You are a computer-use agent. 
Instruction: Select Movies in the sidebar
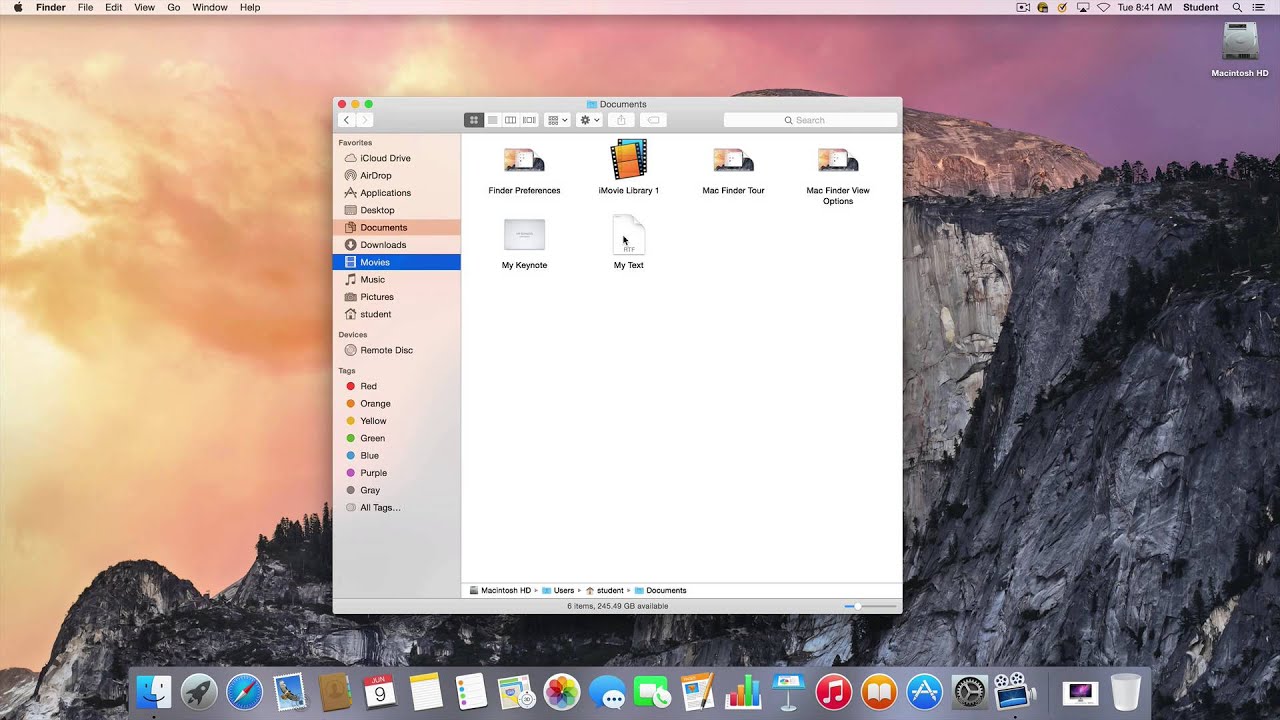(x=397, y=262)
